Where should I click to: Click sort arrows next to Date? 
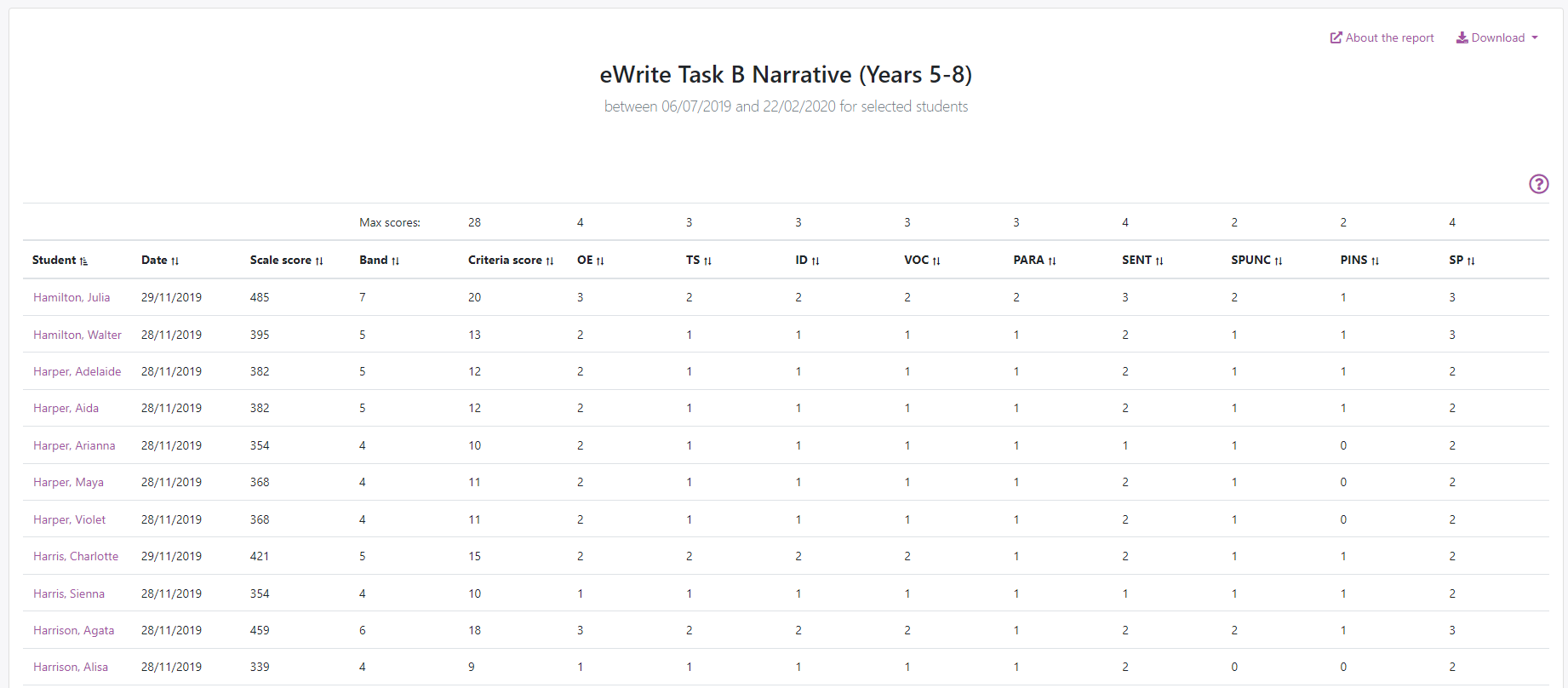175,261
